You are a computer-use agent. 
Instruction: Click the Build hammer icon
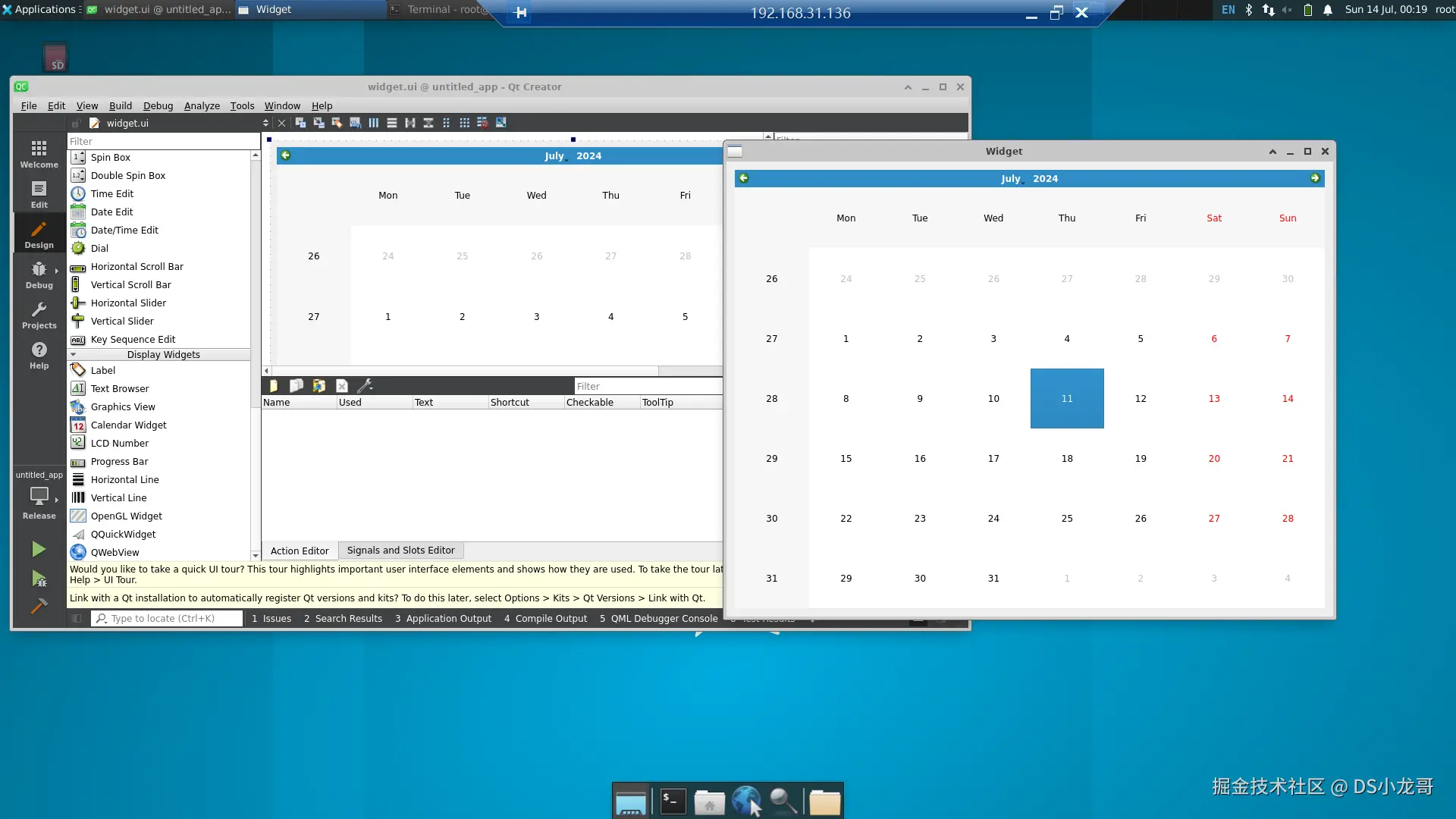pyautogui.click(x=39, y=607)
